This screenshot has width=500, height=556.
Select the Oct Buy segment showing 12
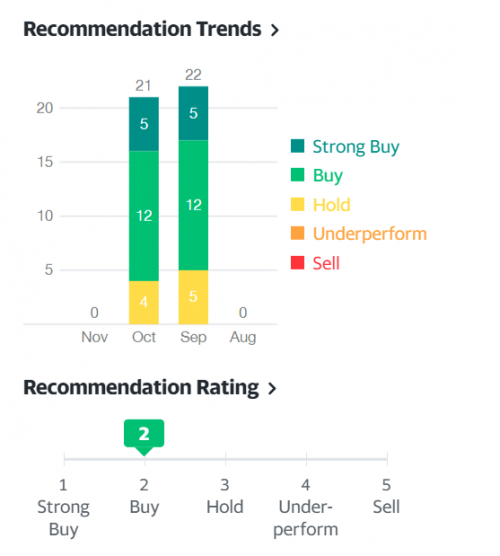tap(144, 216)
